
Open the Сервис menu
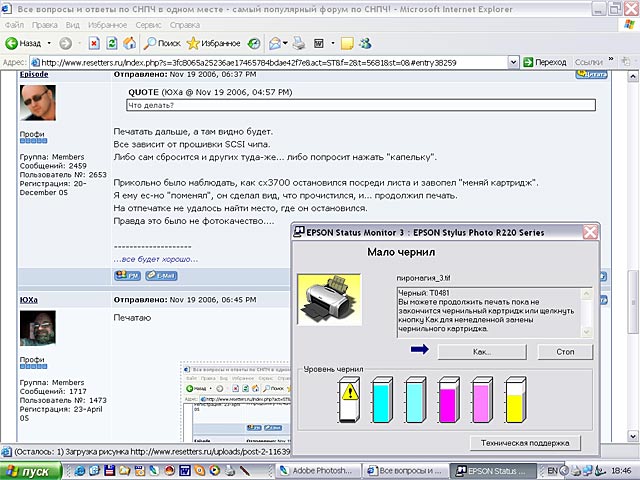(148, 25)
